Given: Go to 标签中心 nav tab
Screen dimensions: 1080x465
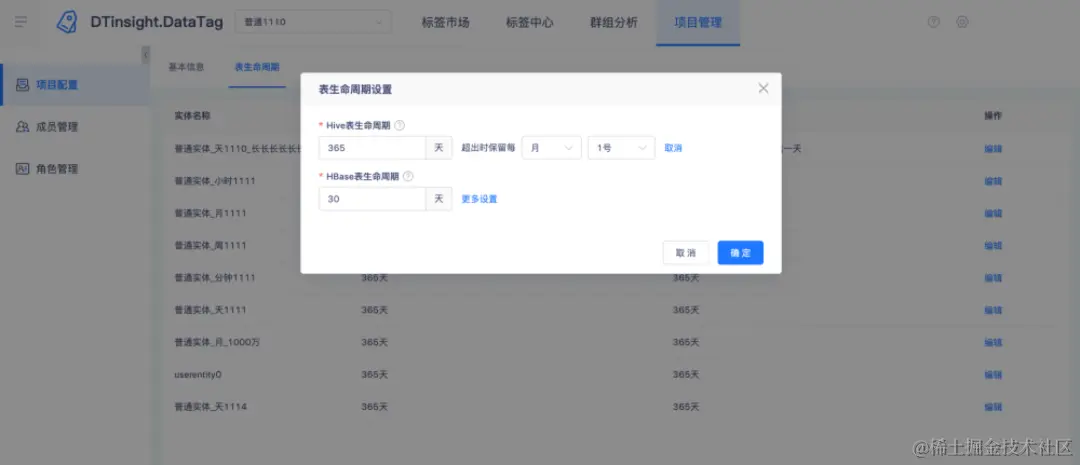Looking at the screenshot, I should pyautogui.click(x=529, y=22).
